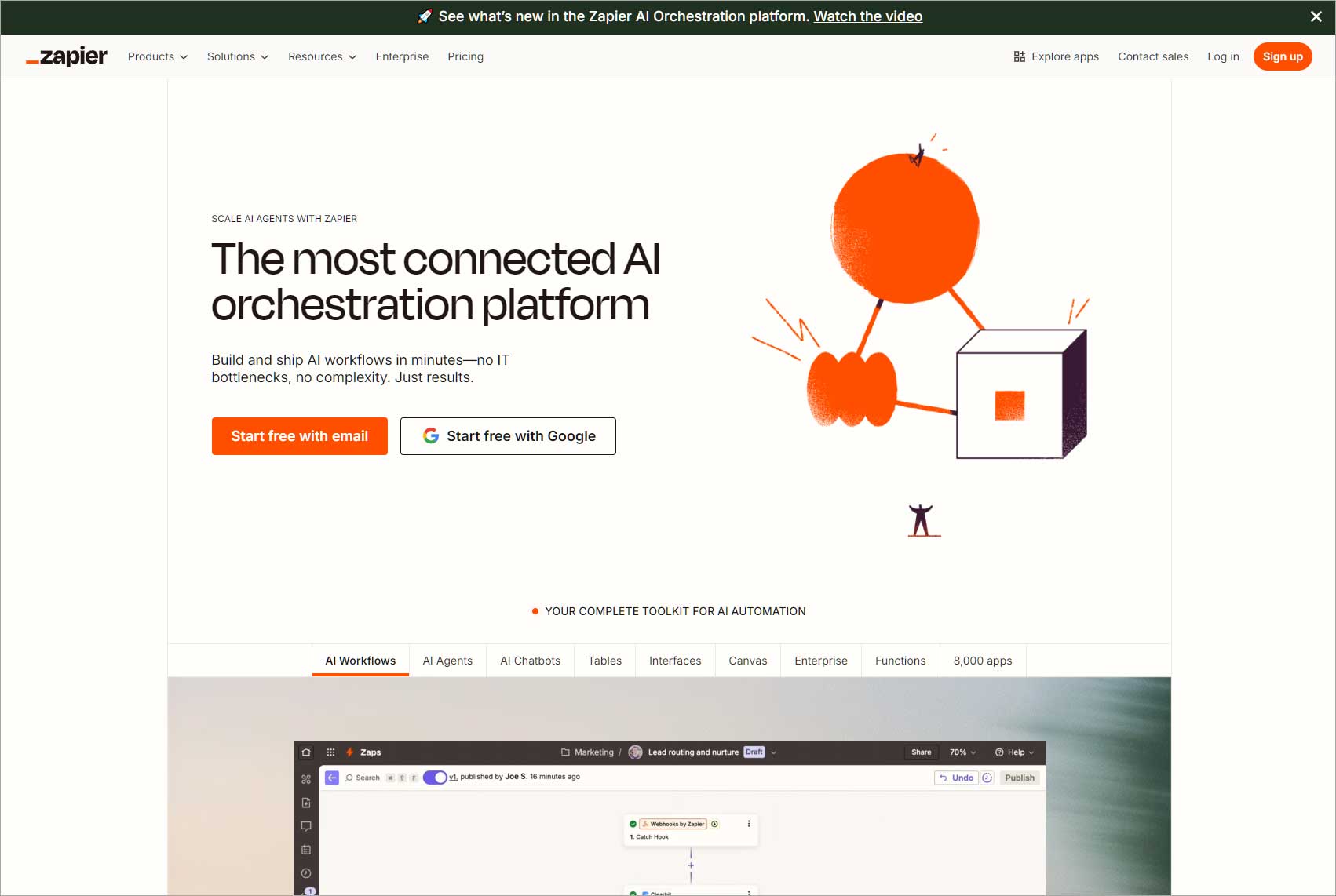Click the file import icon in sidebar
The image size is (1336, 896).
(x=306, y=803)
